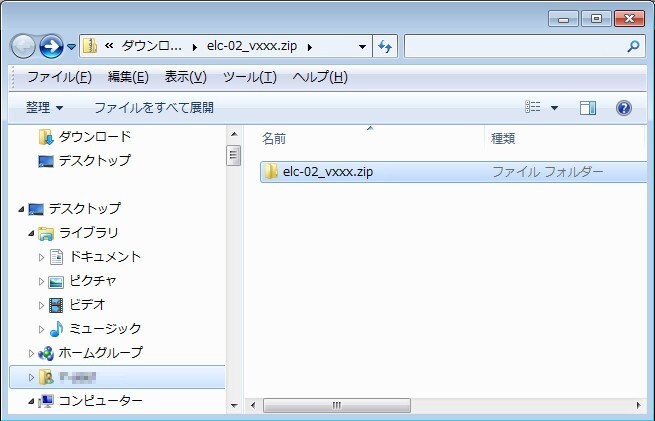Open the ファイル(F) menu
The height and width of the screenshot is (421, 655).
tap(59, 77)
